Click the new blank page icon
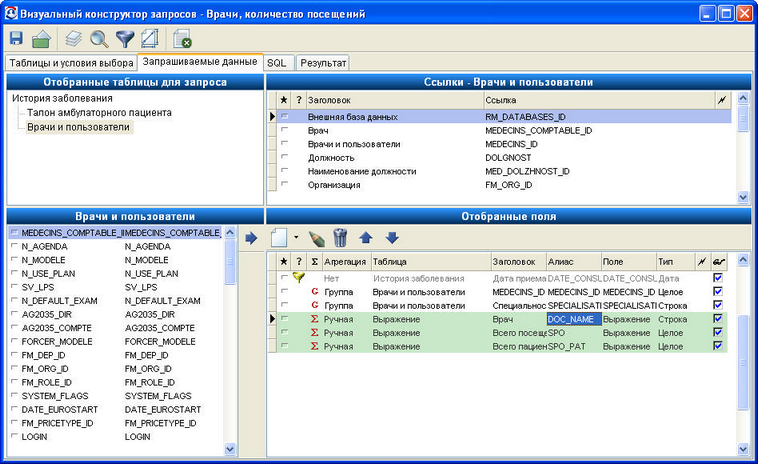758x464 pixels. pos(279,237)
